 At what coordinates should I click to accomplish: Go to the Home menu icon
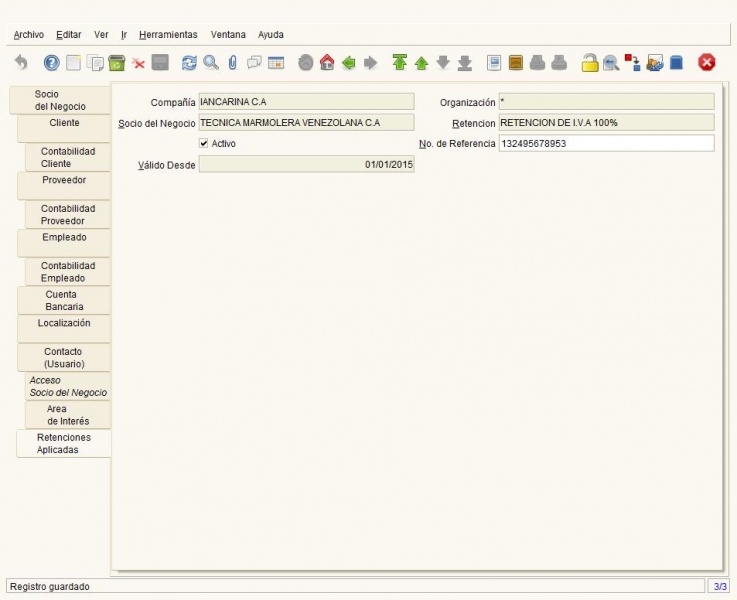click(x=327, y=62)
